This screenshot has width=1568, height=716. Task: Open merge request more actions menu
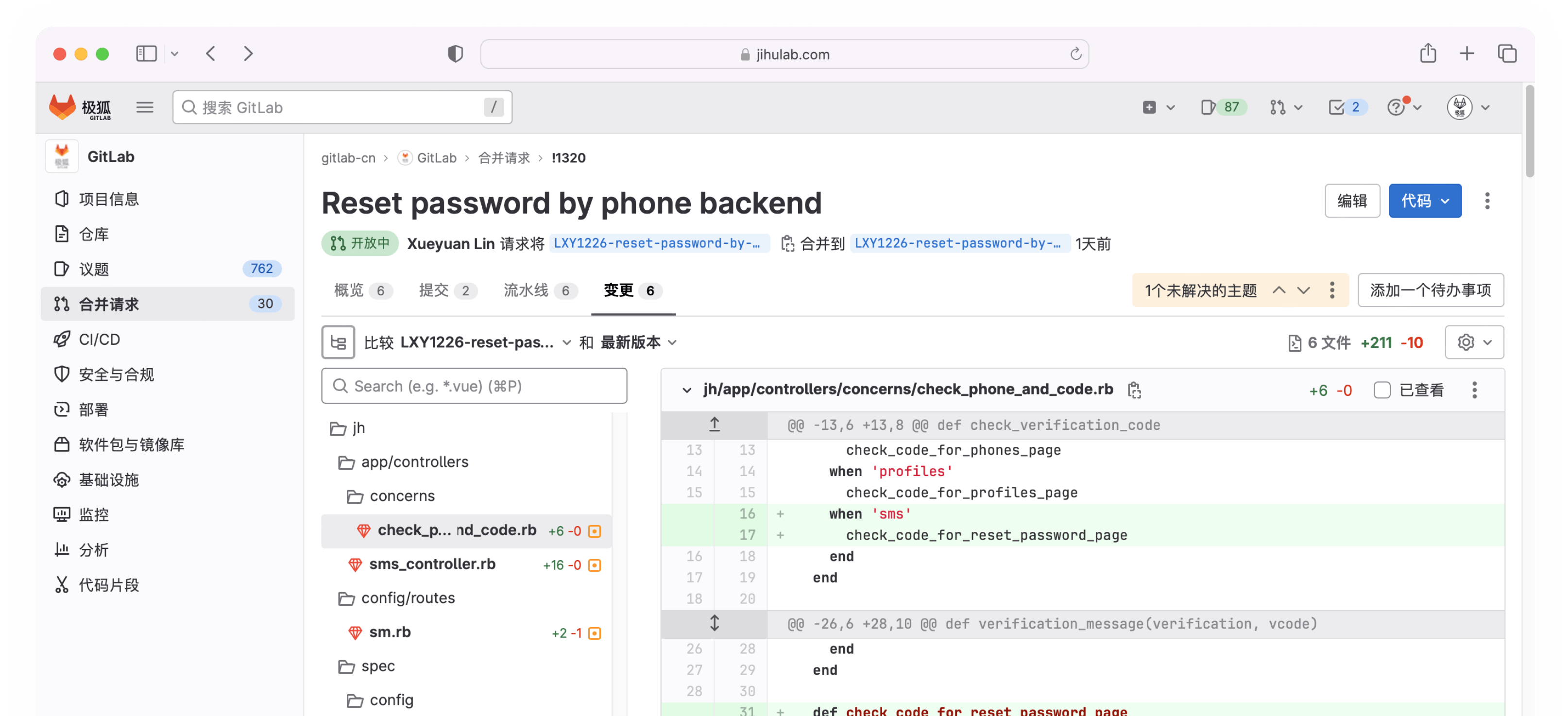coord(1486,201)
